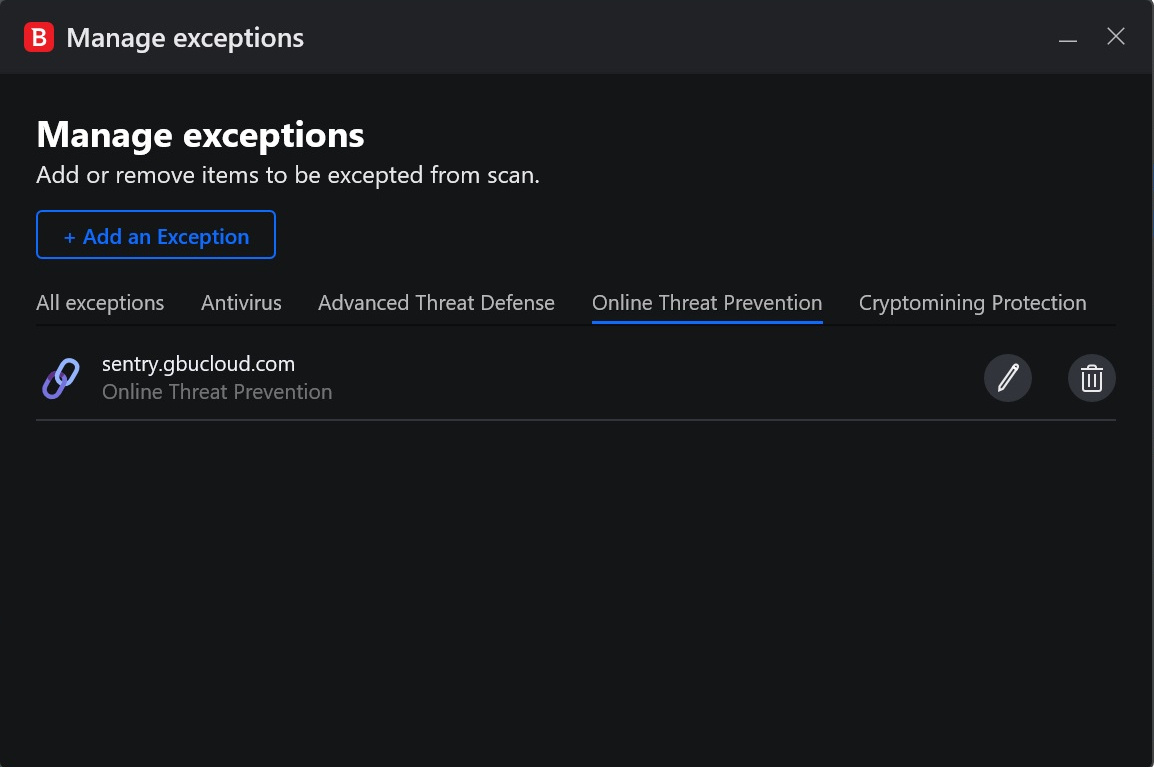Click the red Bitdefender B logo
The image size is (1154, 767).
[x=39, y=38]
